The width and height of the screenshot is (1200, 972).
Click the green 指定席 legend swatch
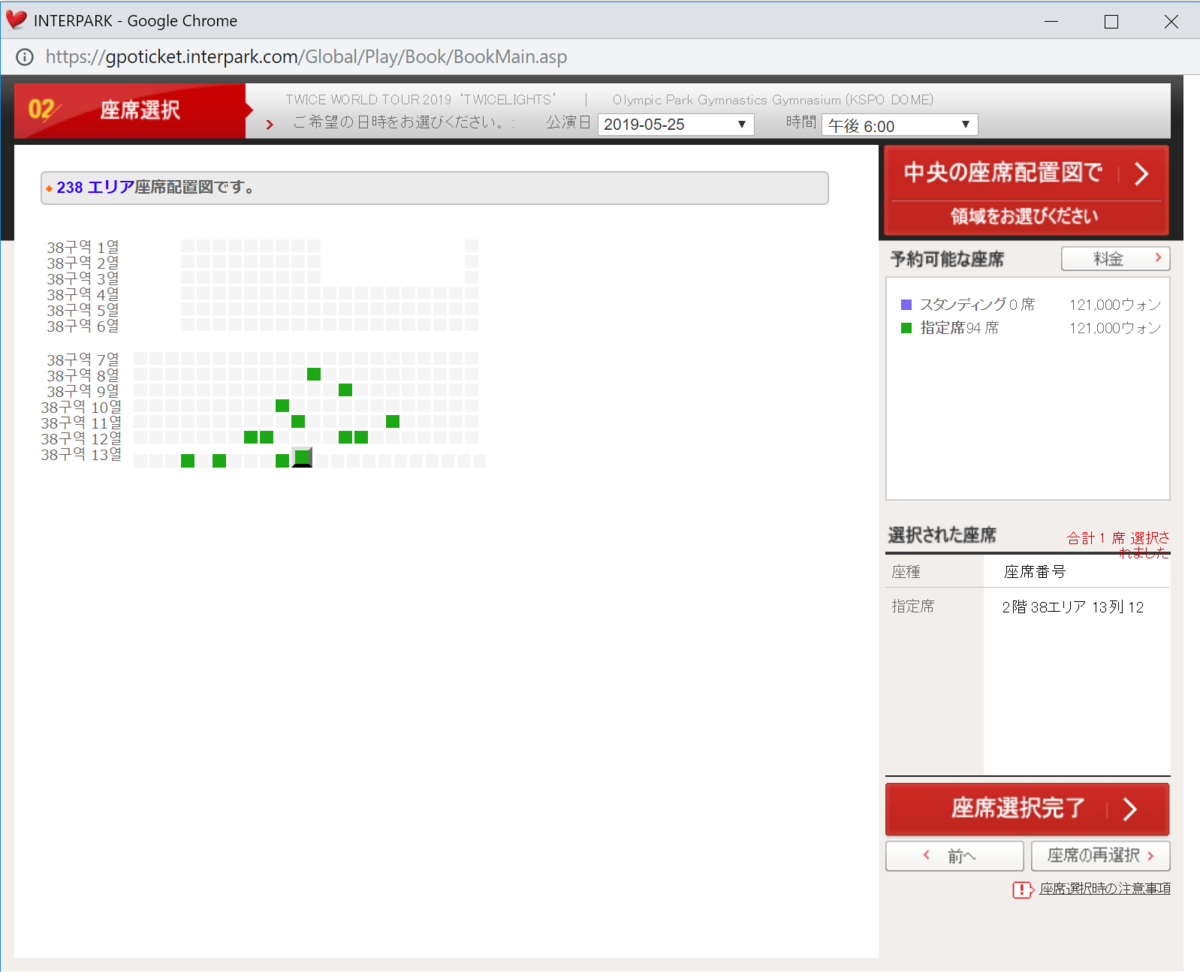click(x=906, y=328)
